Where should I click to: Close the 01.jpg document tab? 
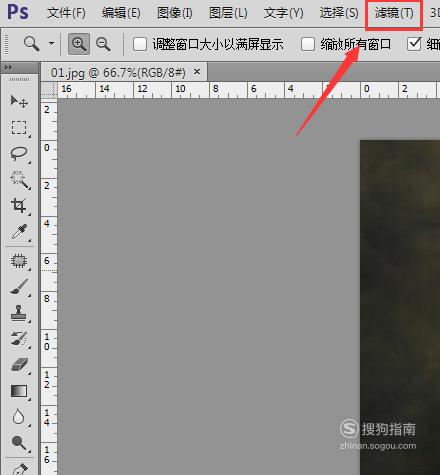[197, 71]
